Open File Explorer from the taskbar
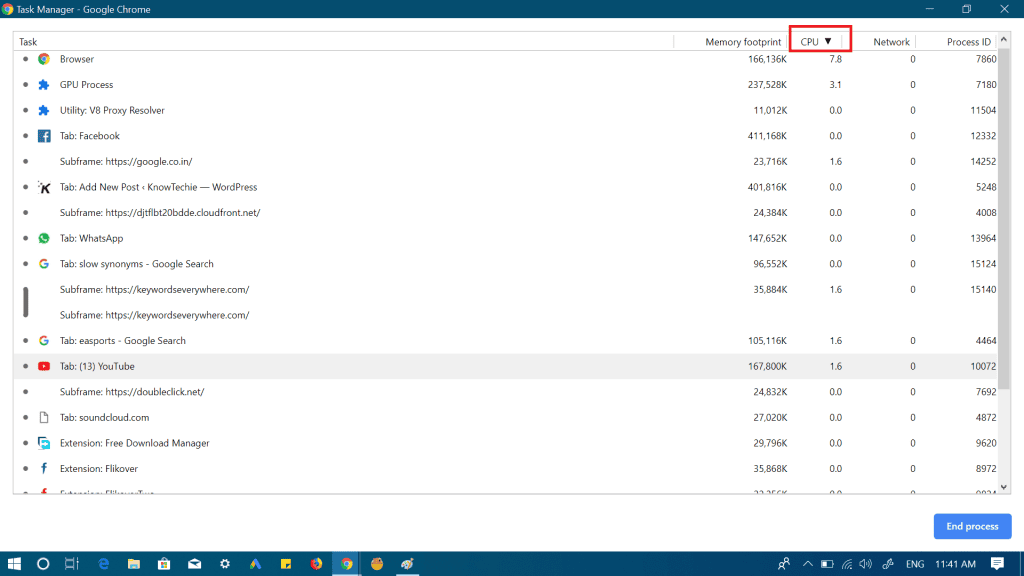 point(134,564)
